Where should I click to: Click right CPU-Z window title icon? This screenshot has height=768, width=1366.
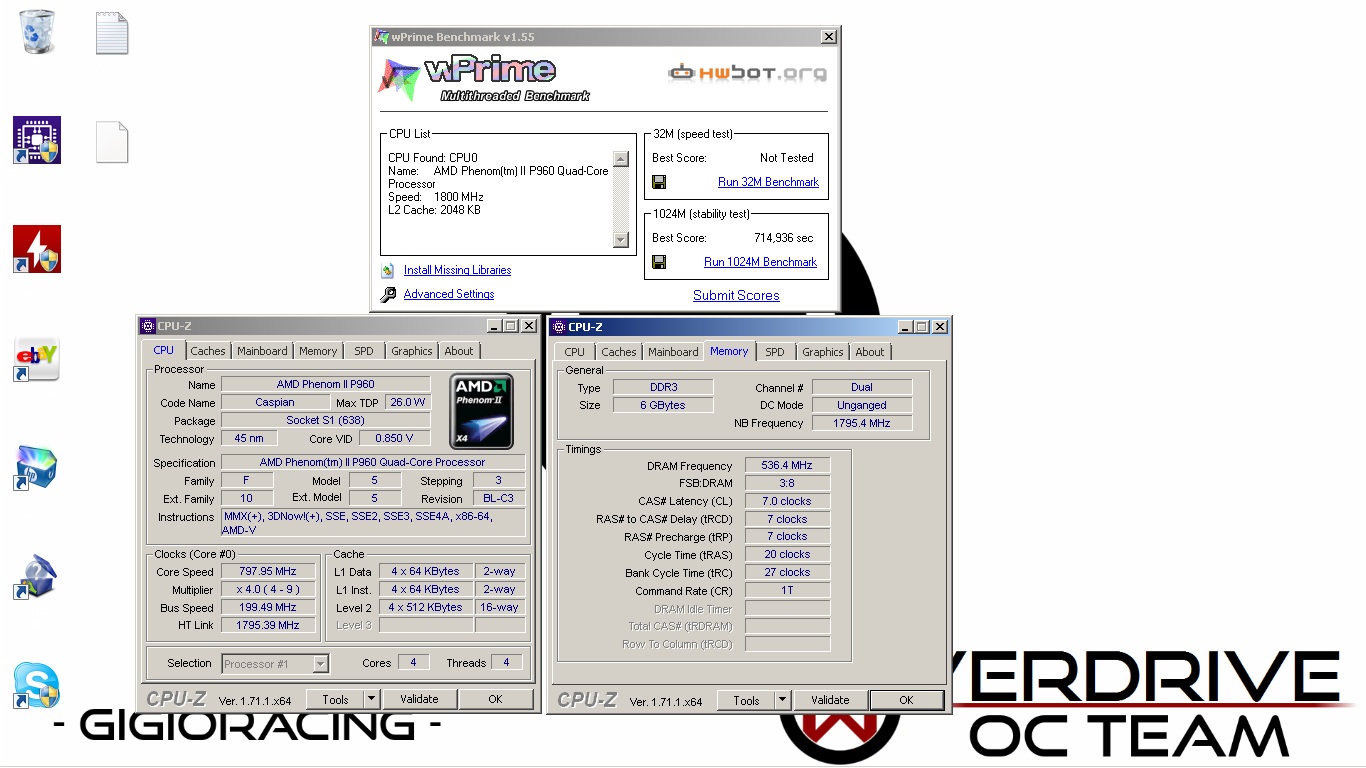(x=558, y=327)
